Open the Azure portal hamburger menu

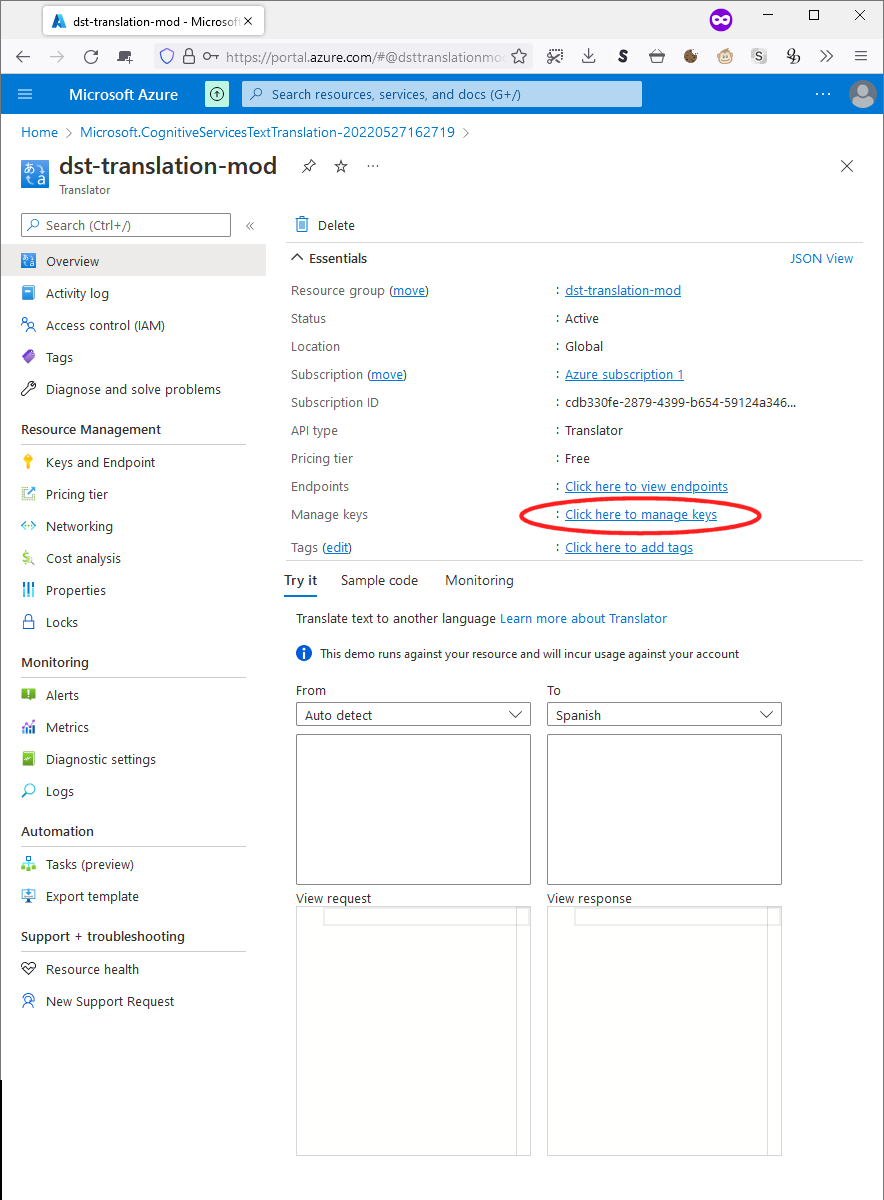(25, 94)
